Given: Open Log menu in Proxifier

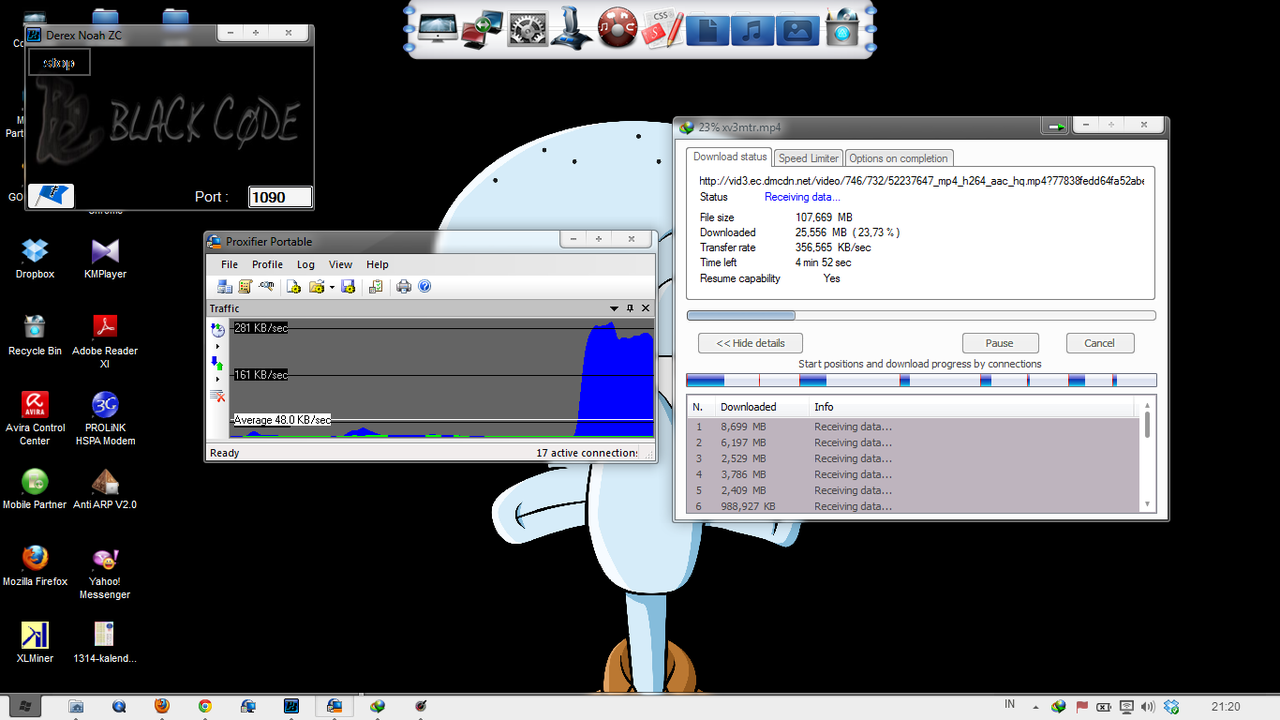Looking at the screenshot, I should coord(306,265).
